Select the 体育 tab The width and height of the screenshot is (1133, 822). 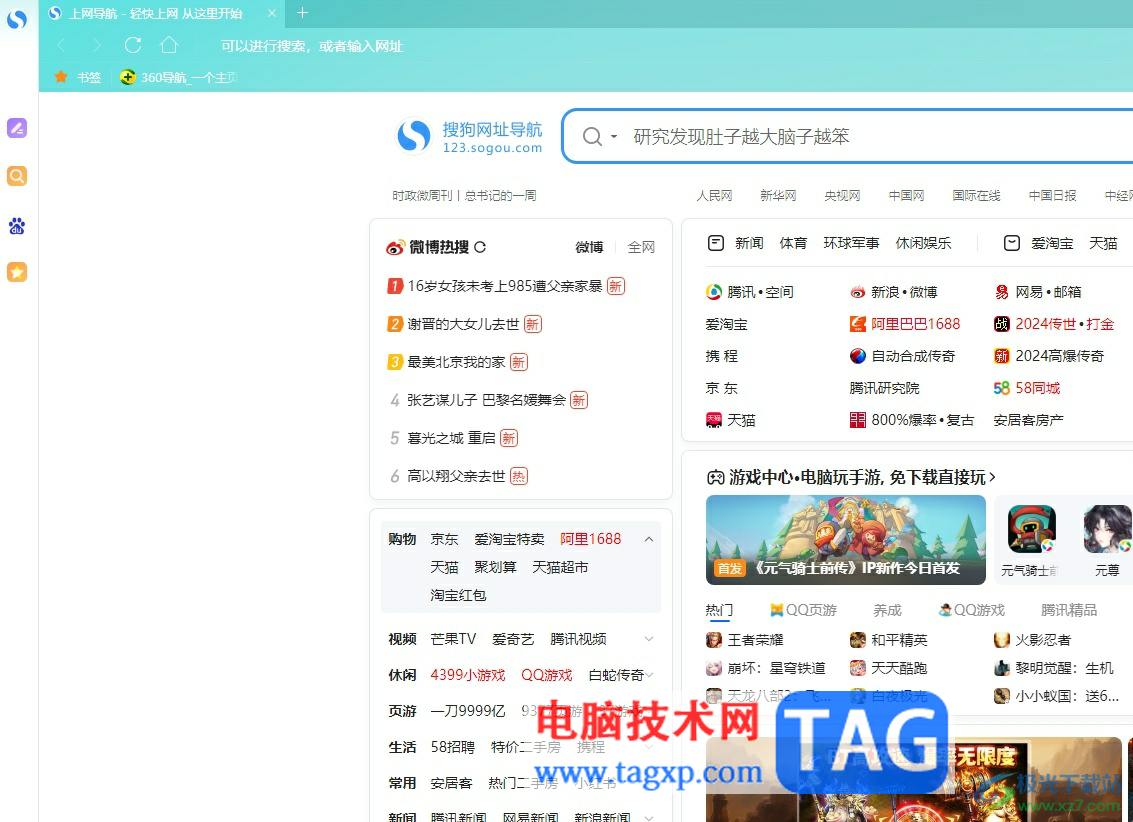(x=793, y=243)
